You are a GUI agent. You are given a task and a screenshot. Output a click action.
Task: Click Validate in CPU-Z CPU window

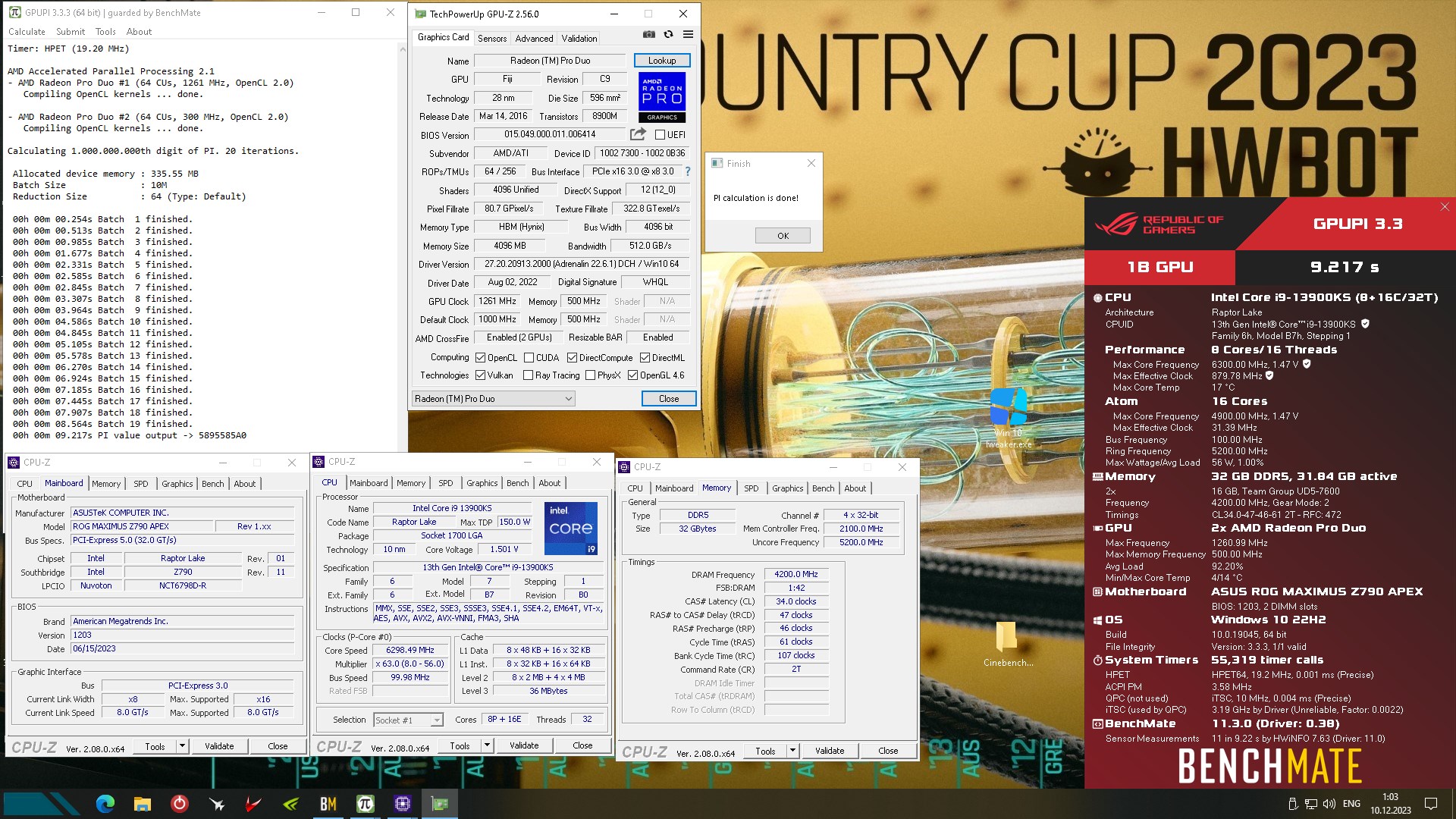524,745
